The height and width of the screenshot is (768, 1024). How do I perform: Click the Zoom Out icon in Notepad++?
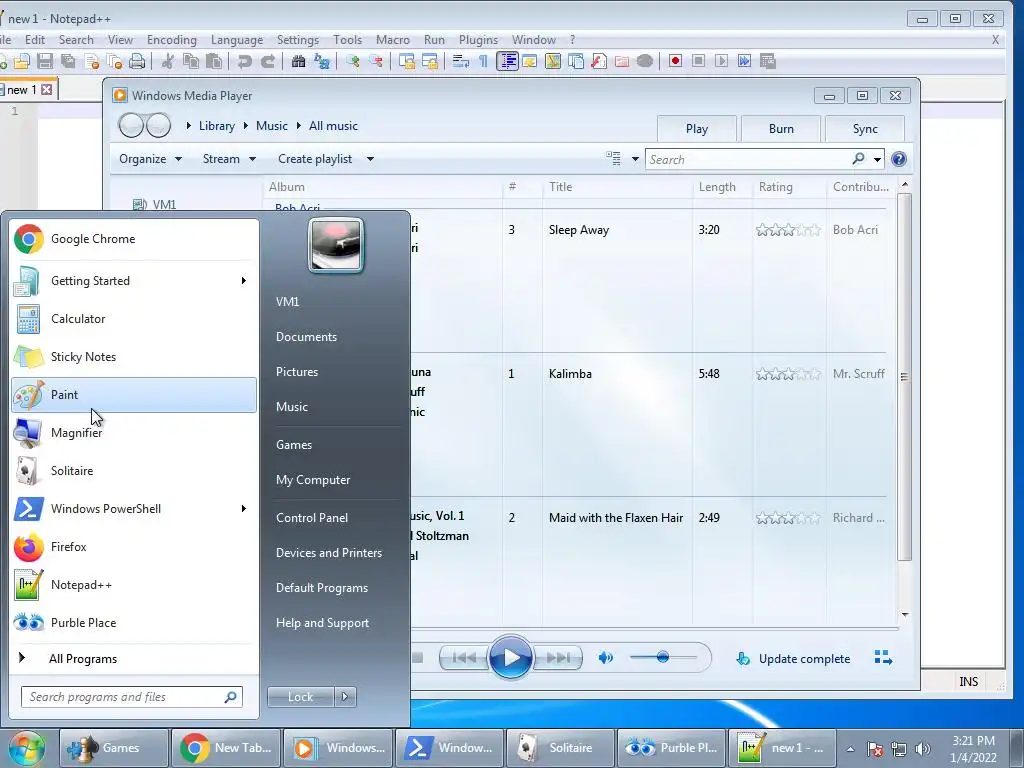[376, 61]
